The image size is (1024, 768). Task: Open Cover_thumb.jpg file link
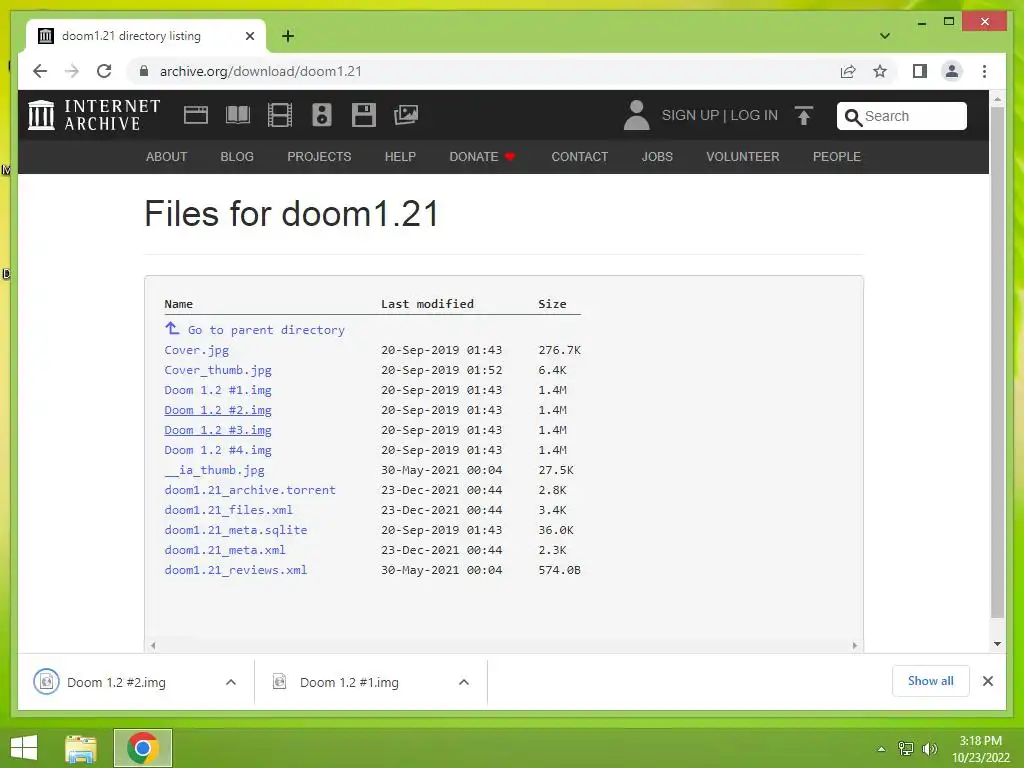coord(218,370)
